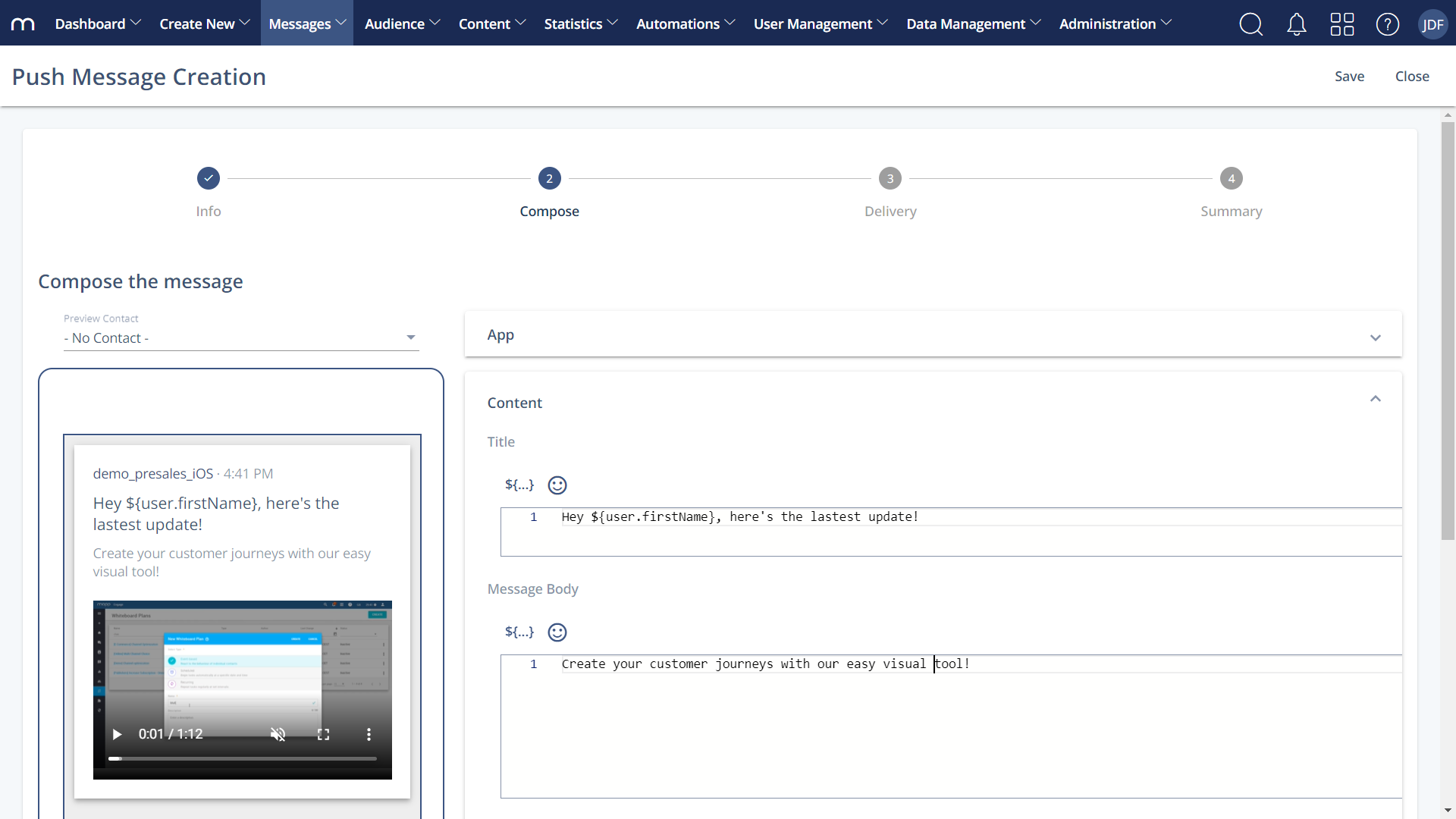The image size is (1456, 819).
Task: Open the video's more options kebab menu
Action: pos(369,734)
